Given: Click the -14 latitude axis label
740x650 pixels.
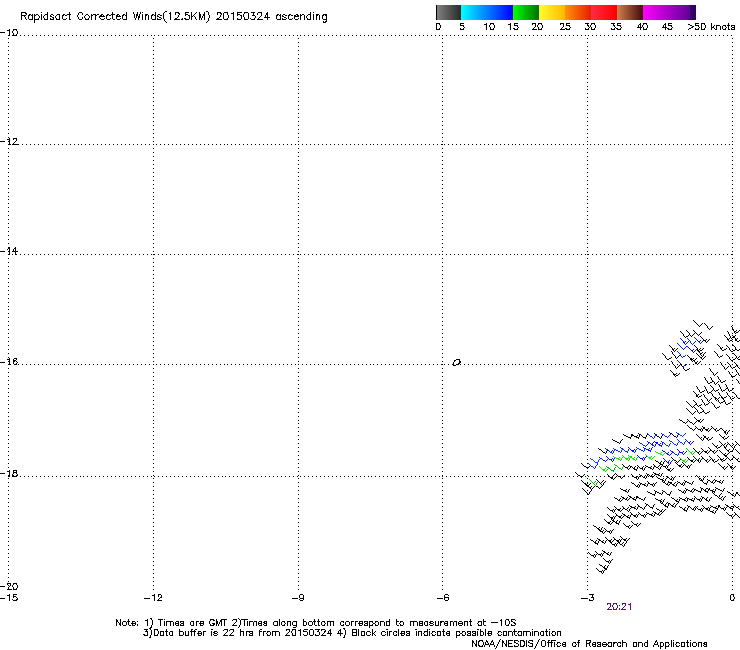Looking at the screenshot, I should coord(9,251).
